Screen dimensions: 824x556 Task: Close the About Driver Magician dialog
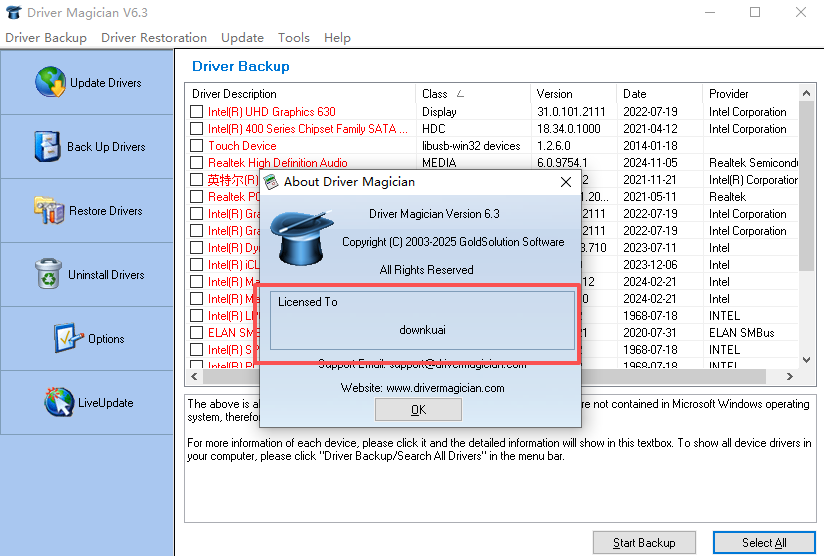(566, 182)
